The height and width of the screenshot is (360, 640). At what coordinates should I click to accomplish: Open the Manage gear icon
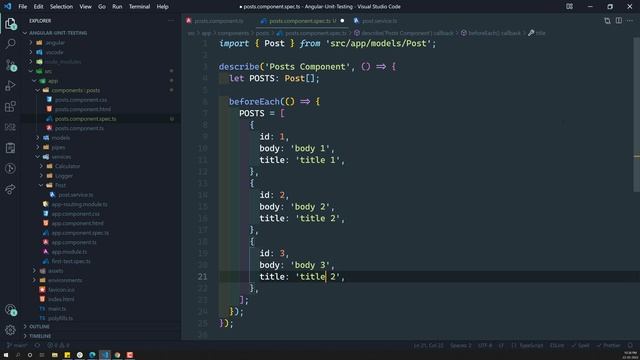pos(11,330)
